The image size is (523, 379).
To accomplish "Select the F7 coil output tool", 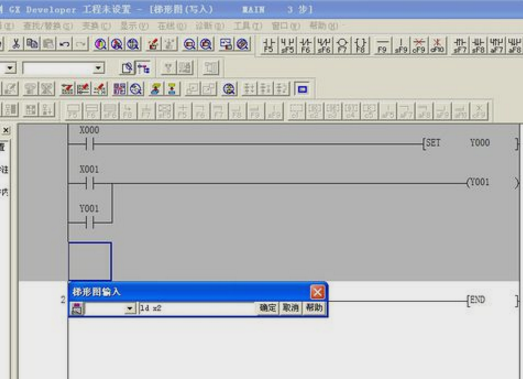I will (342, 45).
